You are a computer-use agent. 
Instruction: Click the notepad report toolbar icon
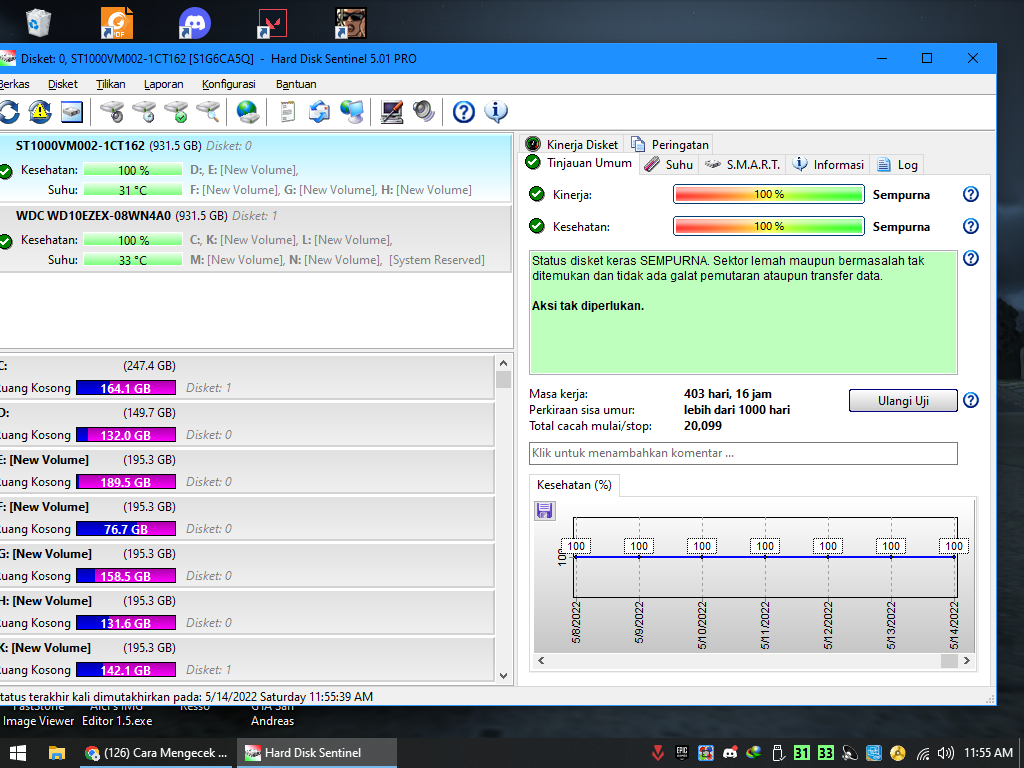[x=287, y=112]
